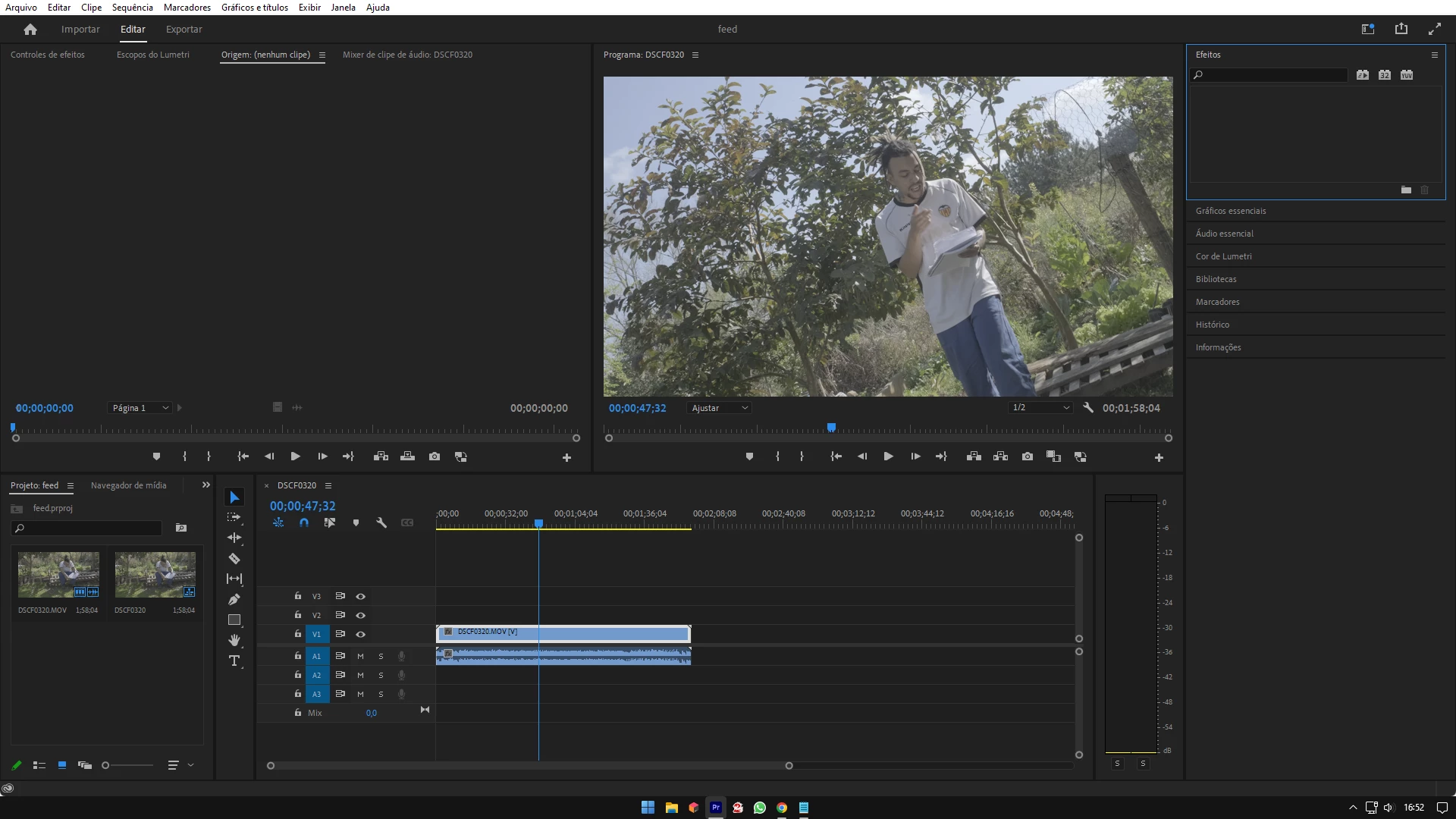Click Export Frame camera icon in Program monitor
The height and width of the screenshot is (819, 1456).
pos(1027,457)
